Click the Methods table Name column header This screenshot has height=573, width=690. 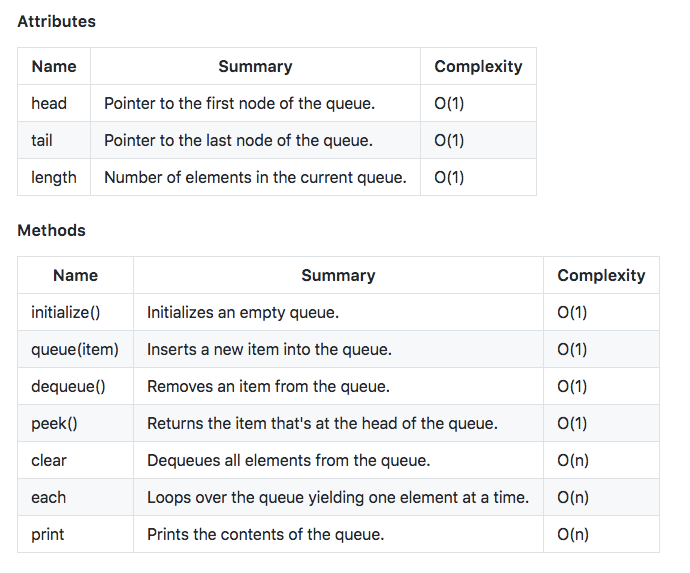point(75,275)
